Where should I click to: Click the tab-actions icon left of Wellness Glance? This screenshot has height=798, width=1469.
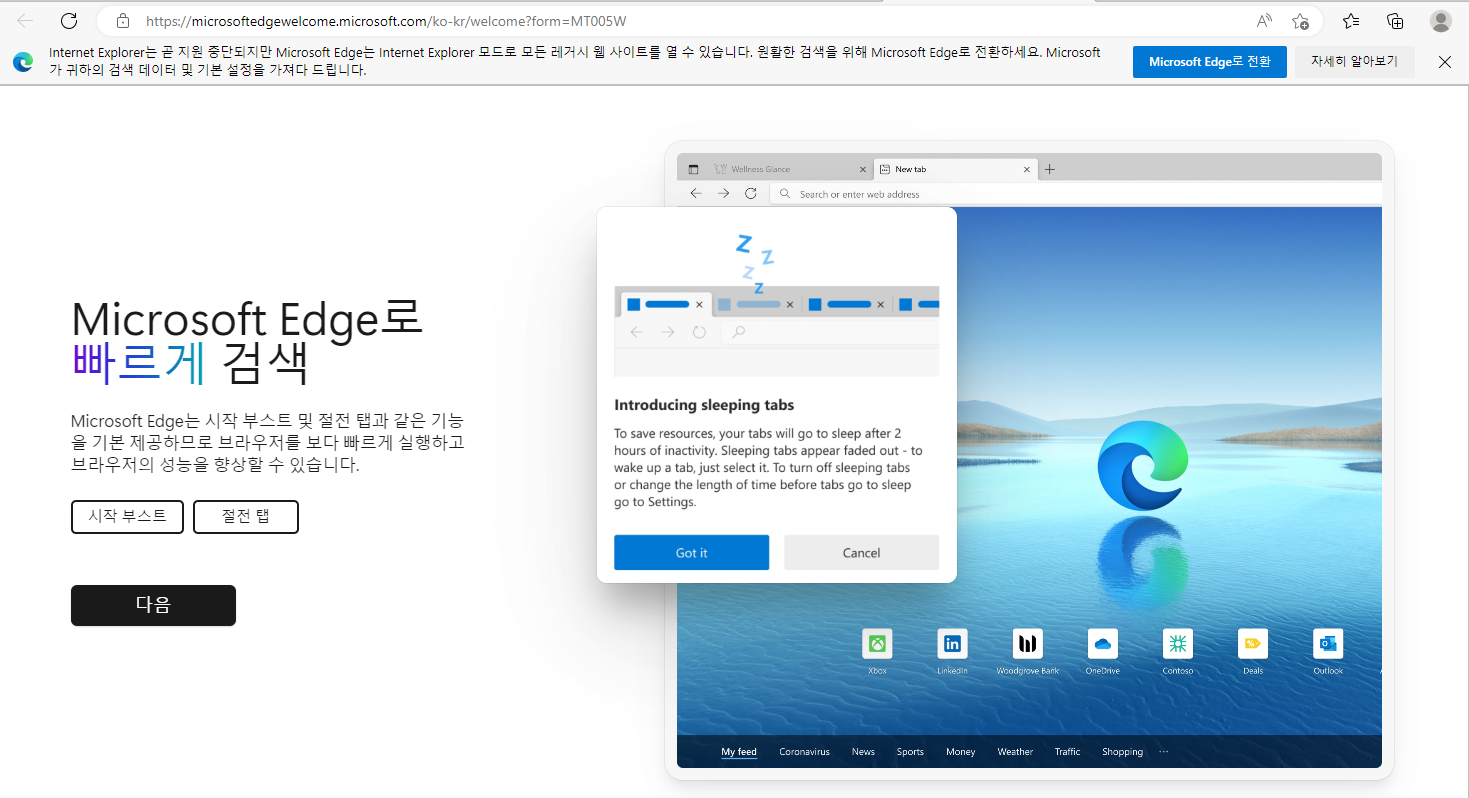tap(693, 169)
